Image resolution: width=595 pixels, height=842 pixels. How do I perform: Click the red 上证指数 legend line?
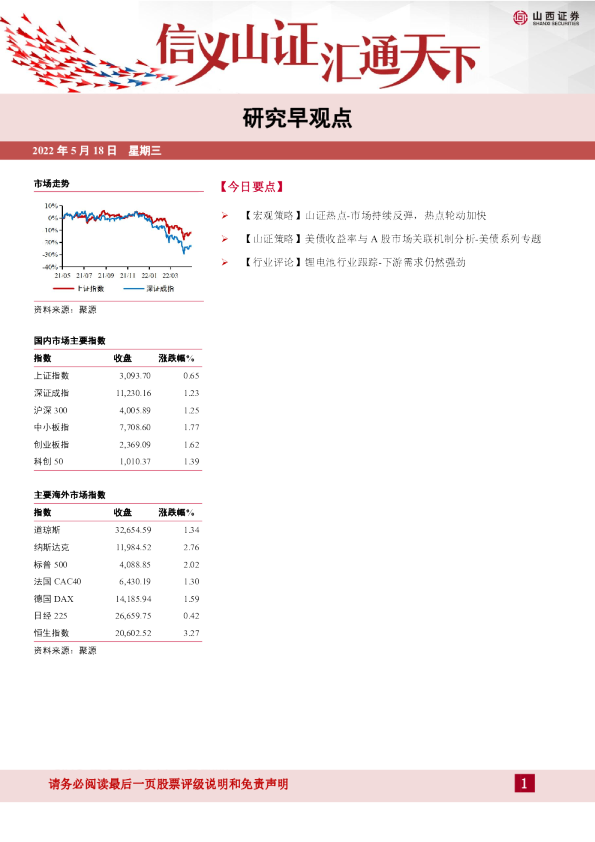pos(63,289)
